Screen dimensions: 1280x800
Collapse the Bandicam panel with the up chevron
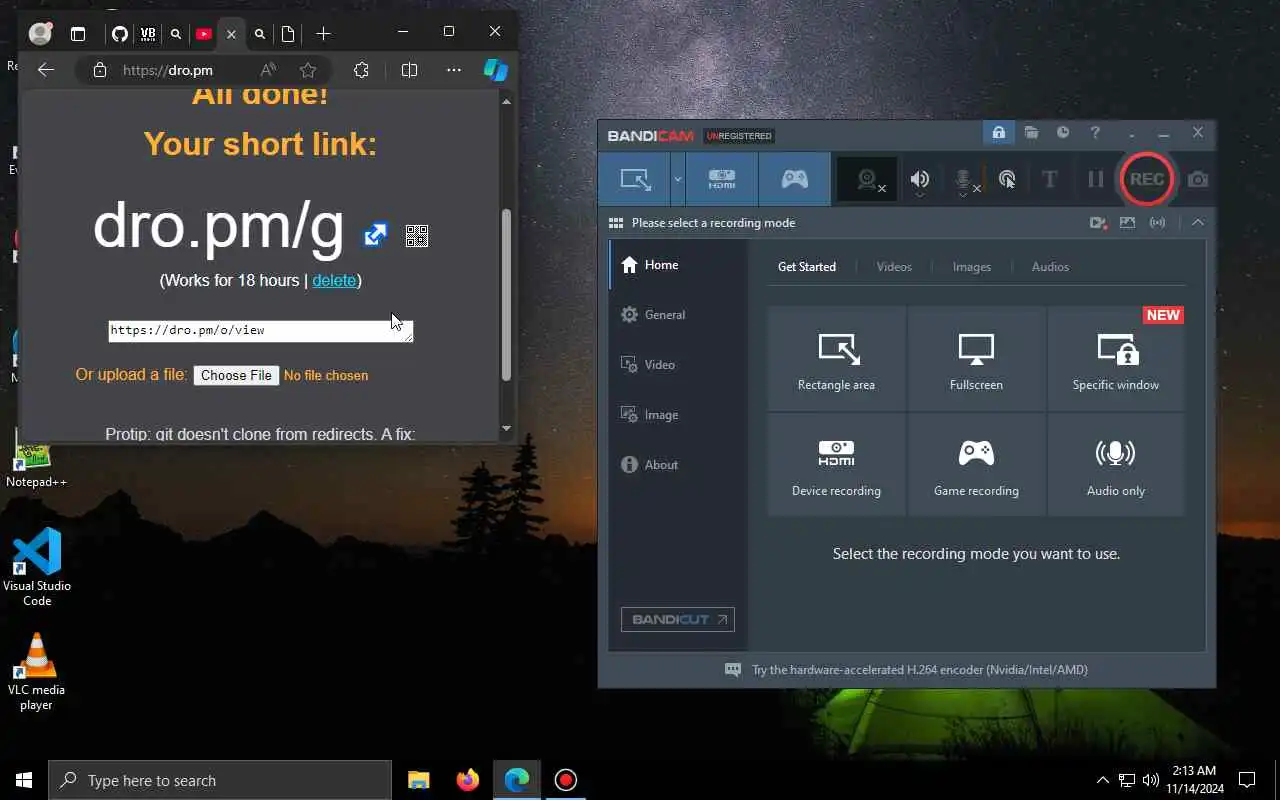[1197, 223]
